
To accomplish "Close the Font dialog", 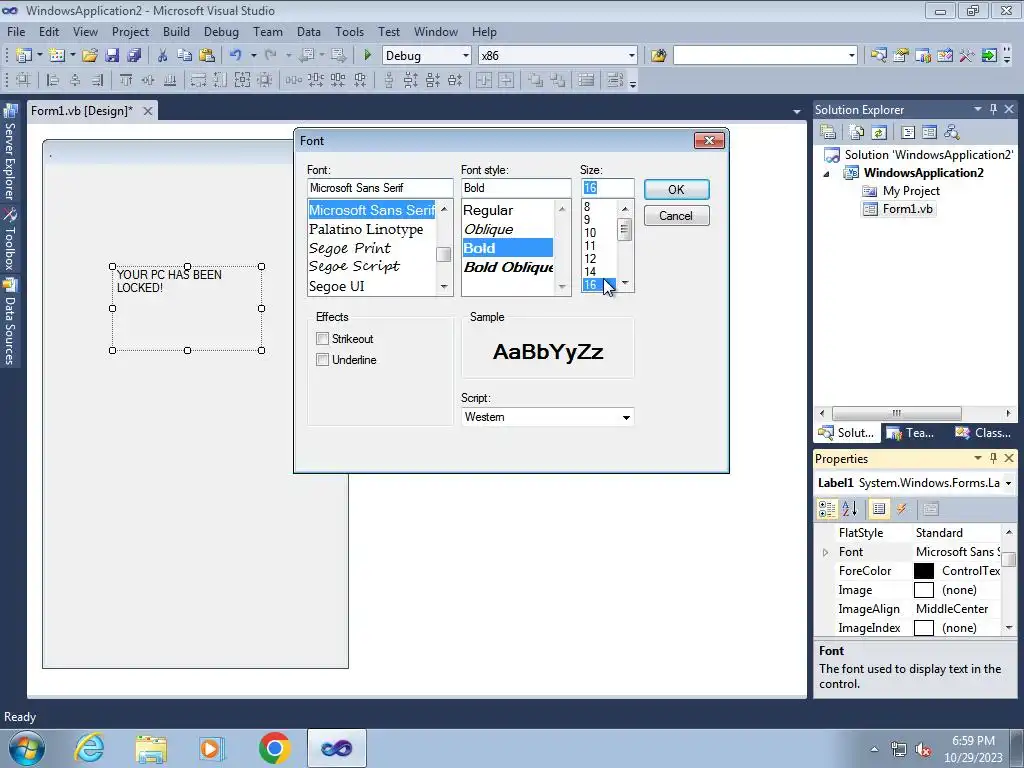I will tap(709, 140).
